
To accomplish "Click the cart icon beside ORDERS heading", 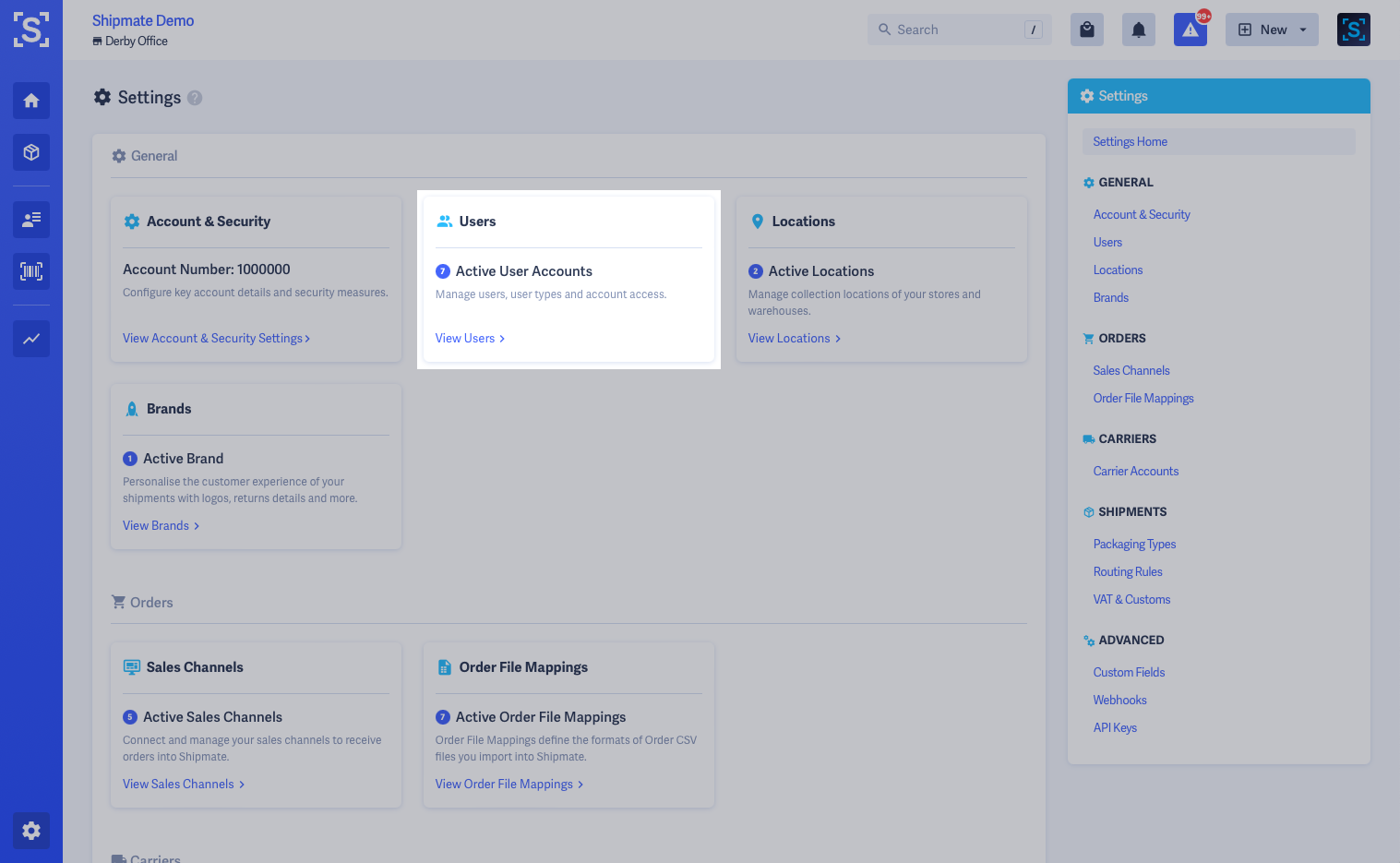I will 1089,339.
